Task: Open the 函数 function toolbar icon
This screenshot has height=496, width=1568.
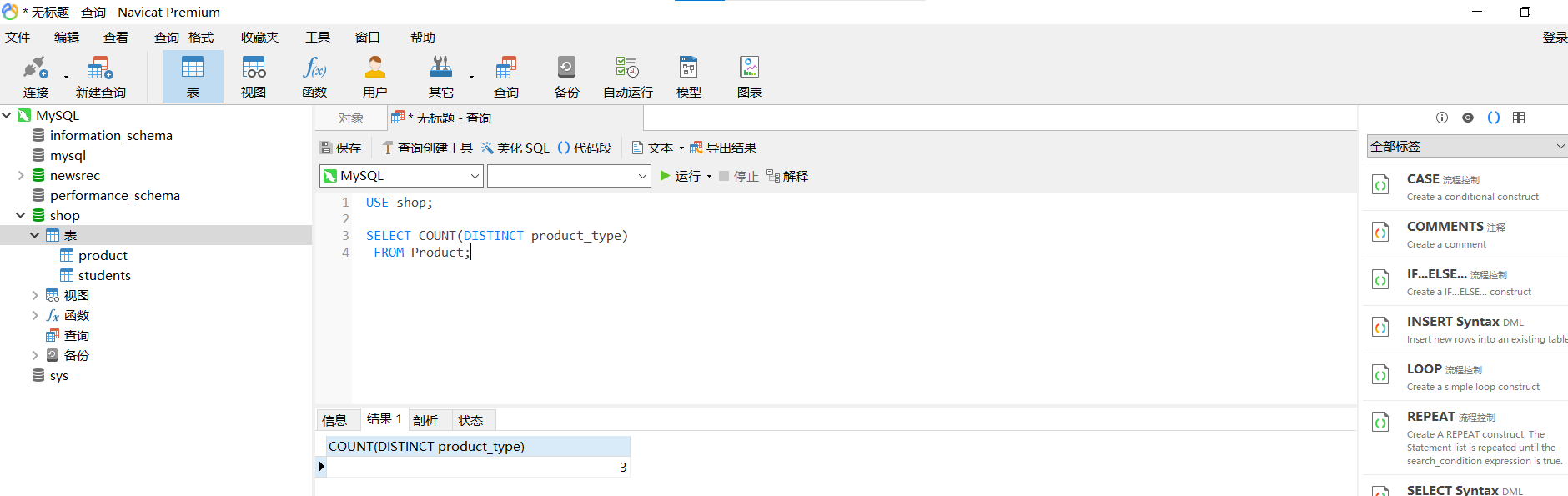Action: coord(314,76)
